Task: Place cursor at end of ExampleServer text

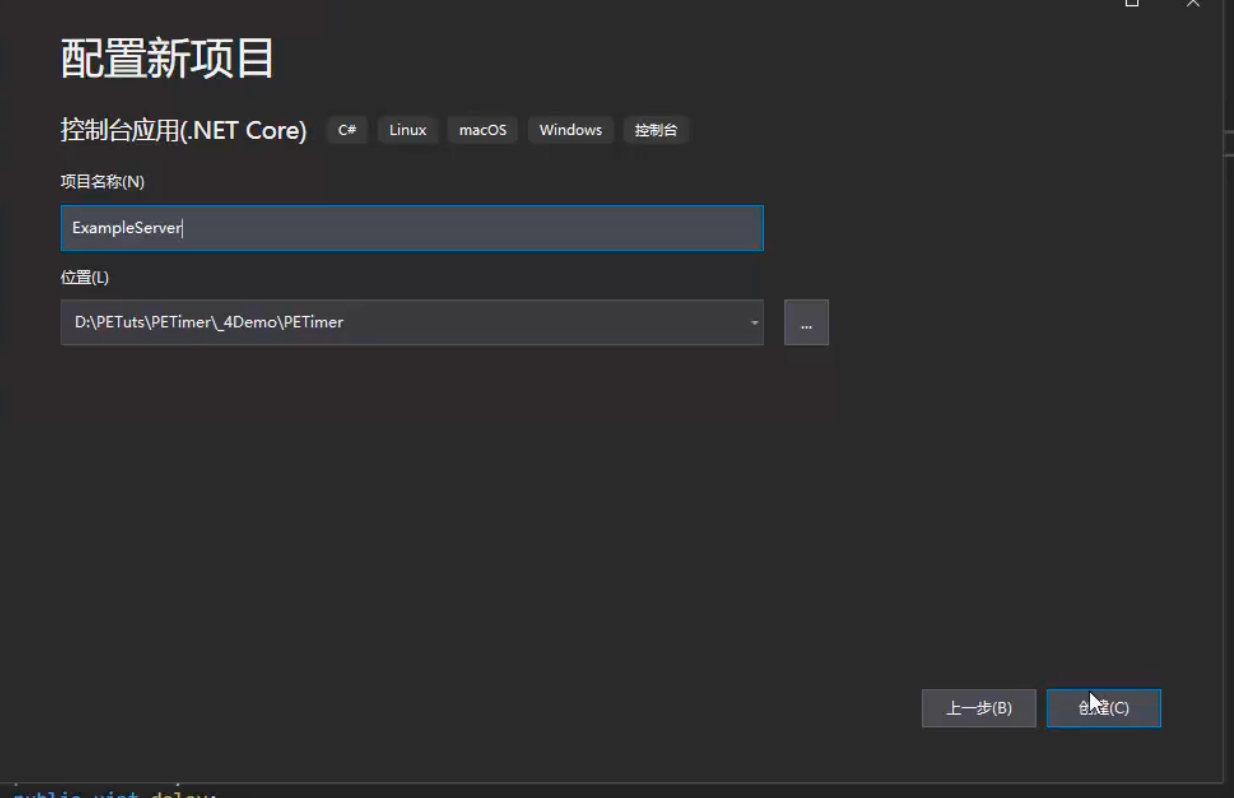Action: (183, 228)
